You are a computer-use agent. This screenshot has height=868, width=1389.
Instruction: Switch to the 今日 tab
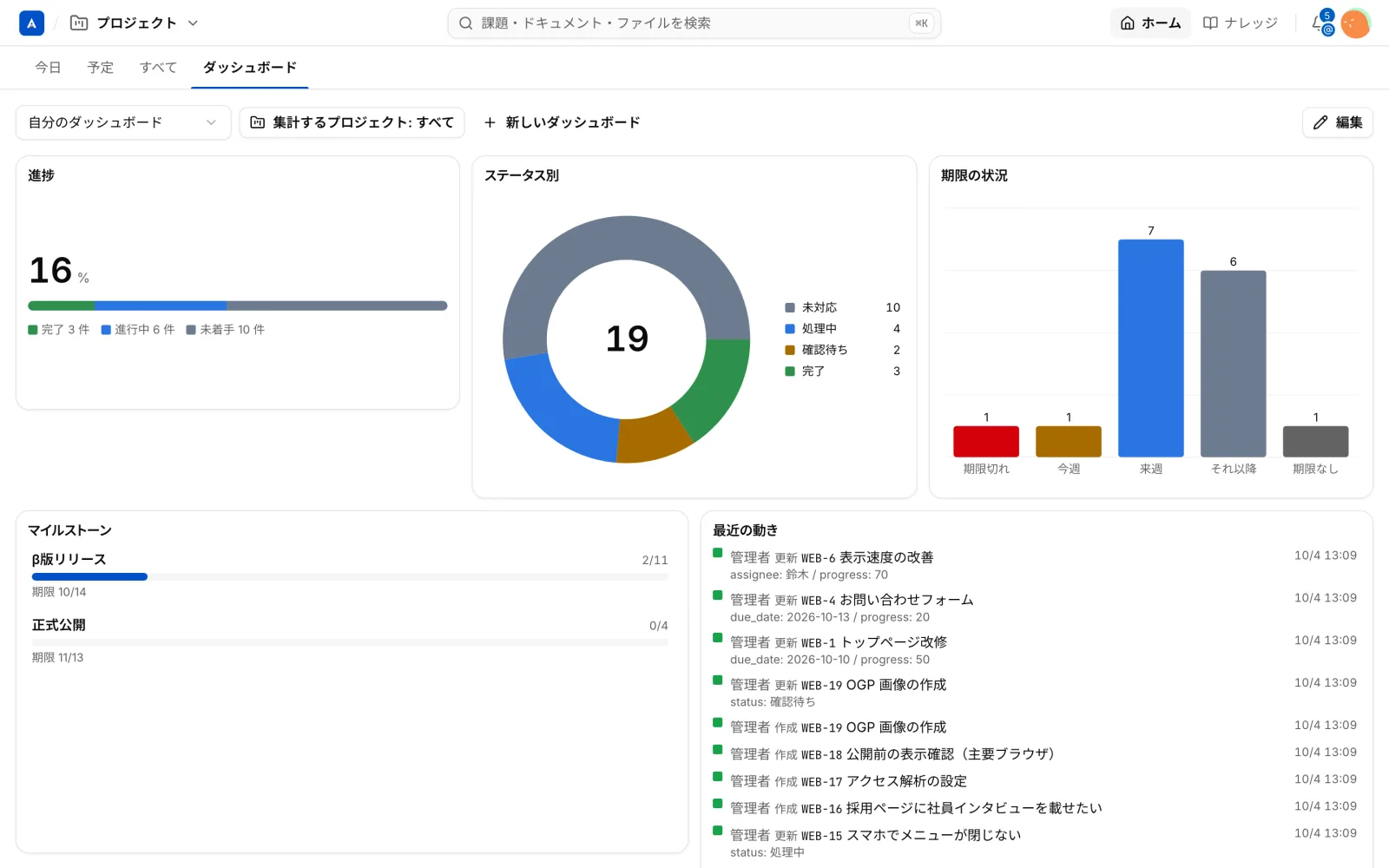[48, 68]
